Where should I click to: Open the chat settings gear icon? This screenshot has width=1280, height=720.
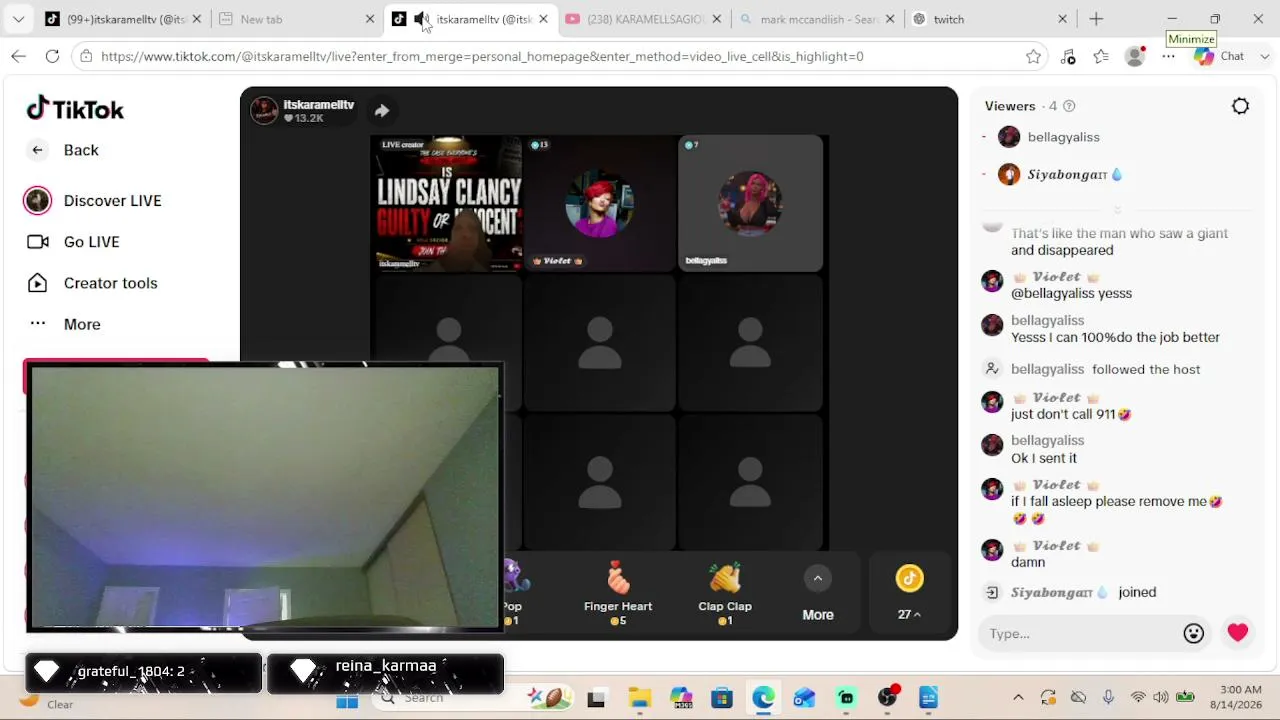[x=1240, y=106]
